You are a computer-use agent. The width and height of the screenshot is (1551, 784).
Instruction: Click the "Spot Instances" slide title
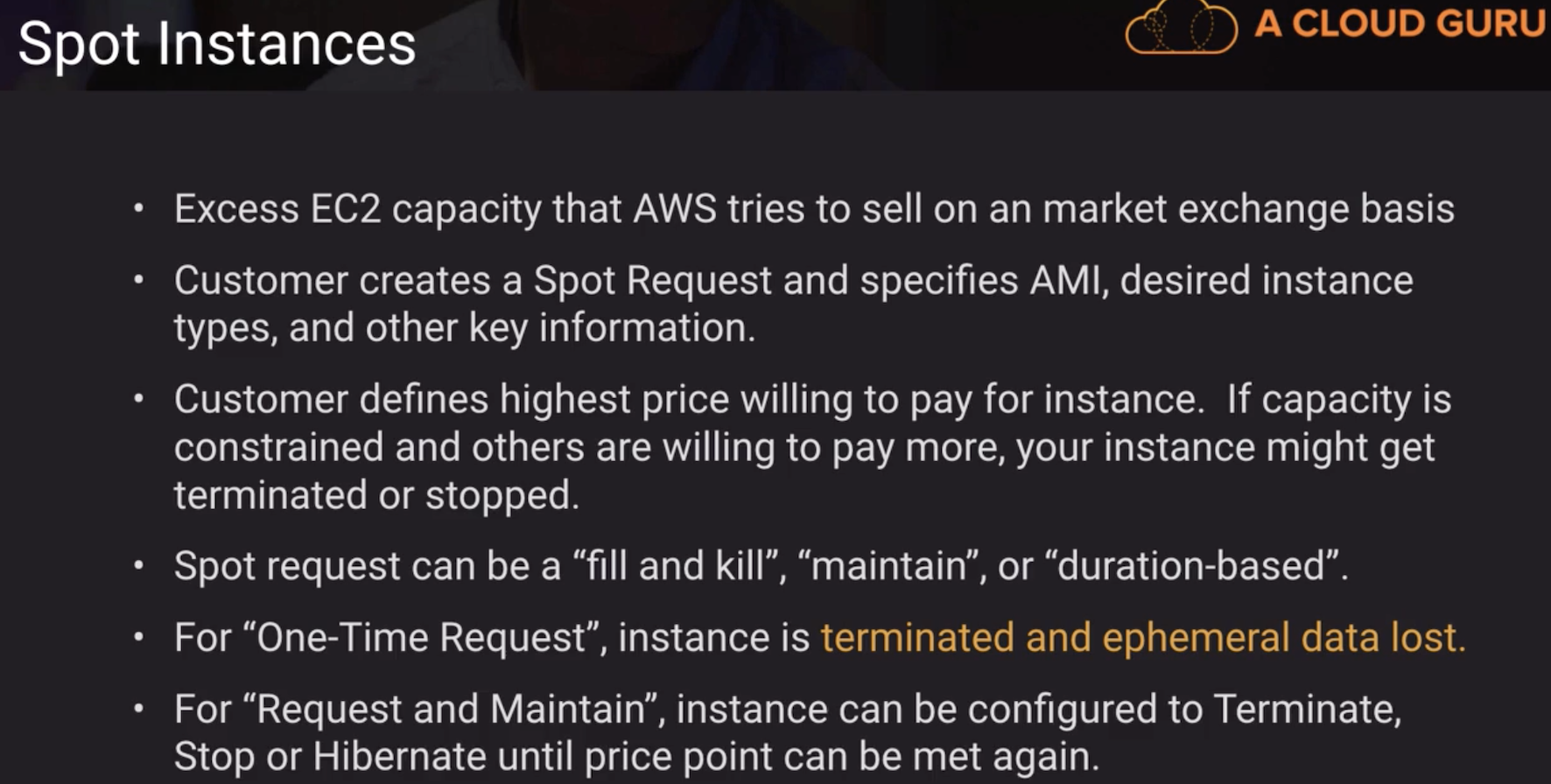point(216,44)
